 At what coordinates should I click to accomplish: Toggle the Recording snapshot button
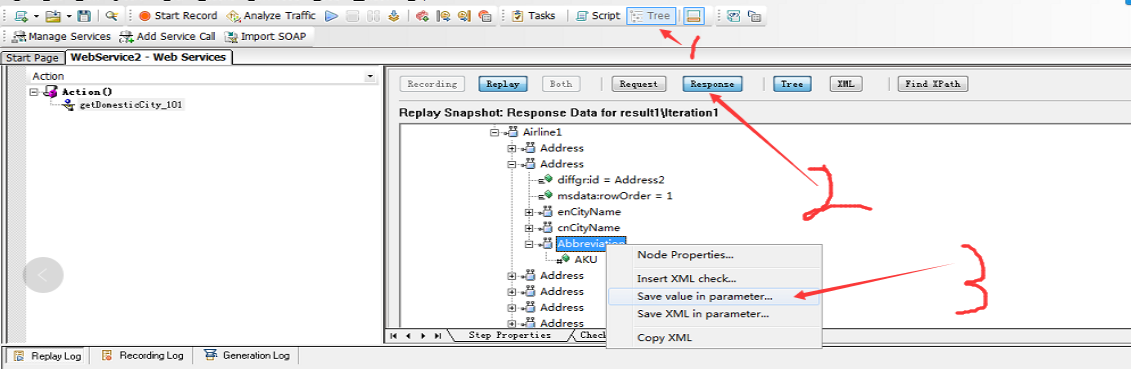(431, 84)
